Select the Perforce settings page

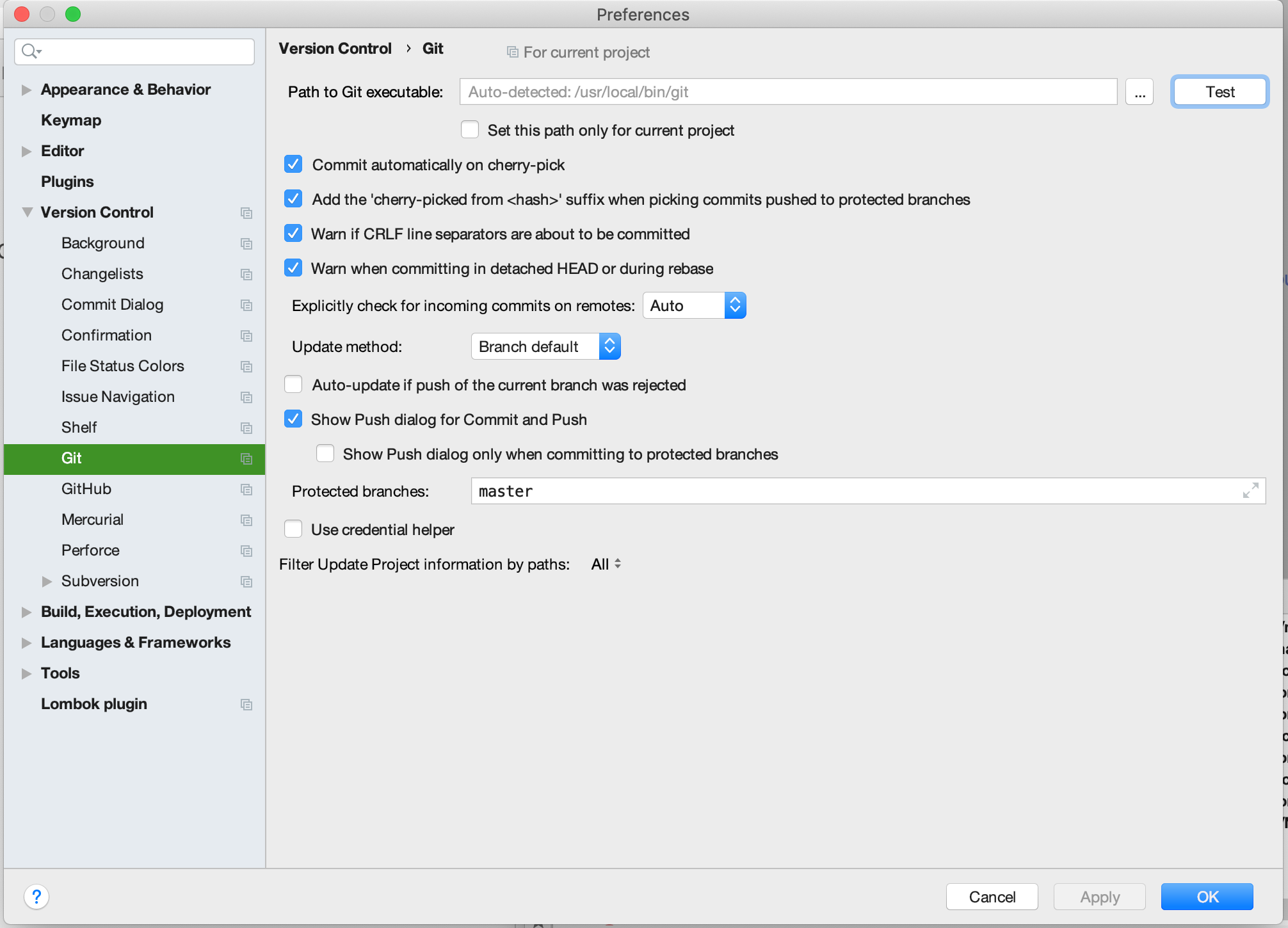(x=90, y=550)
